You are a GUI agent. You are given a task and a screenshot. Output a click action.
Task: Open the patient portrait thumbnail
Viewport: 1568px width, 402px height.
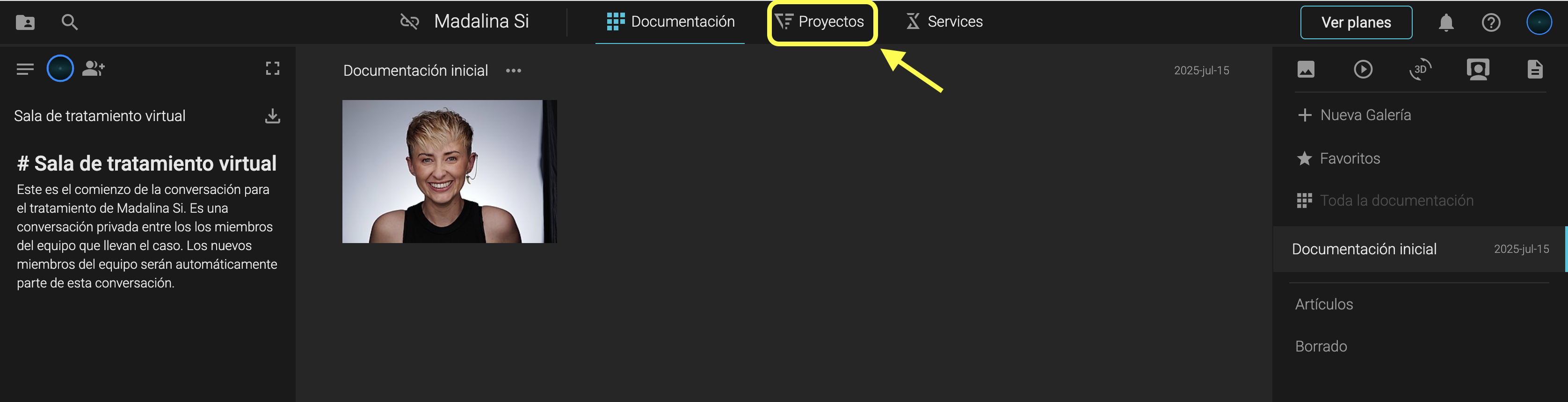(449, 172)
